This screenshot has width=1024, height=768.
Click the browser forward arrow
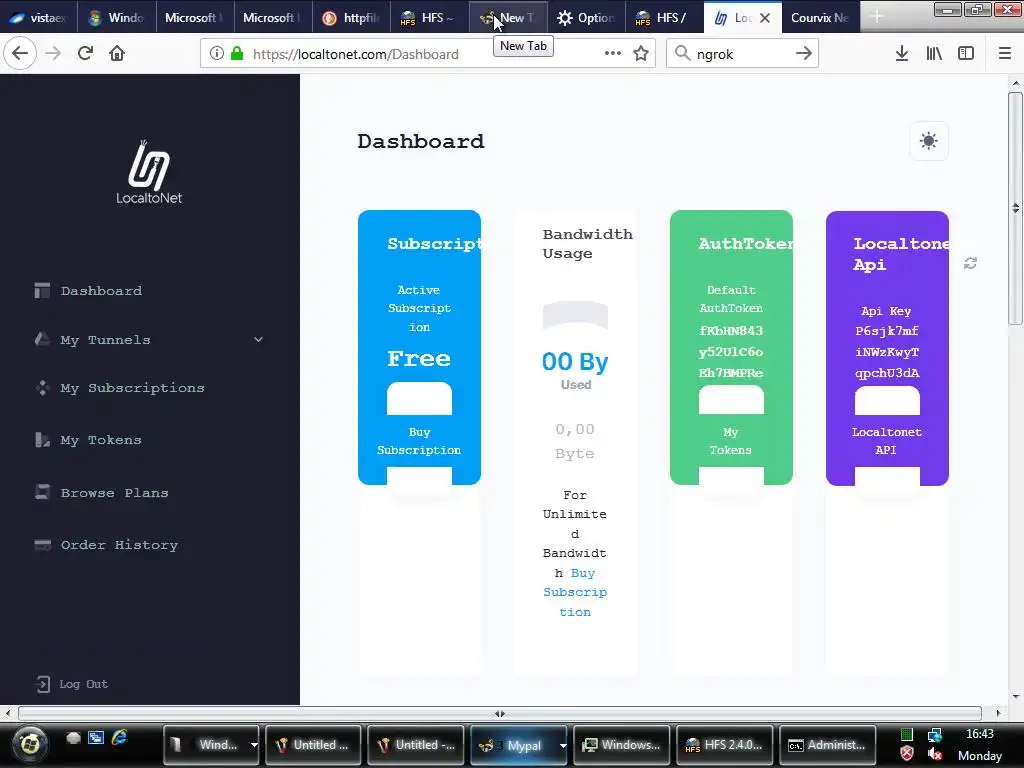tap(53, 54)
